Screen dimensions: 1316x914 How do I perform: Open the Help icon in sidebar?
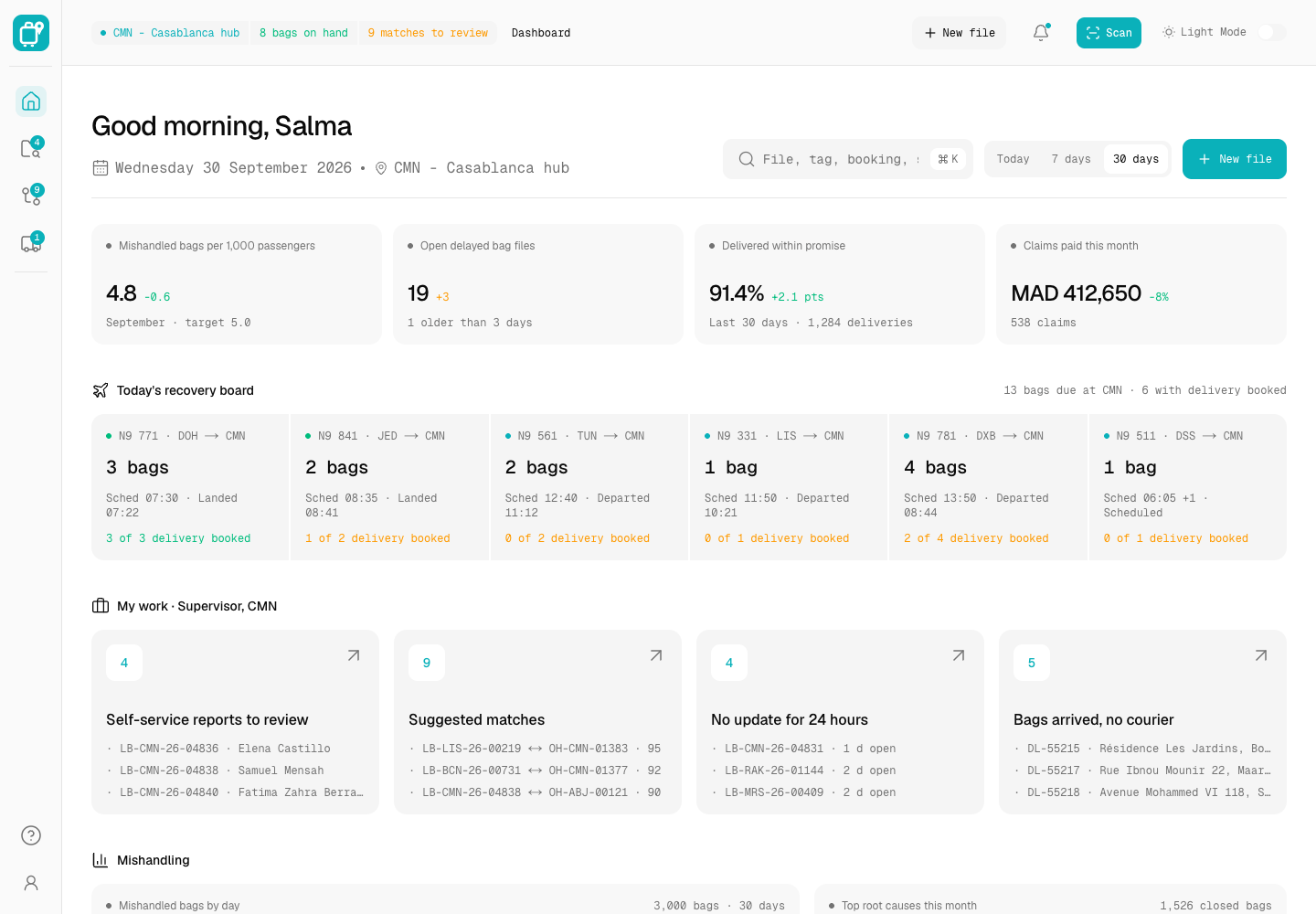coord(31,835)
